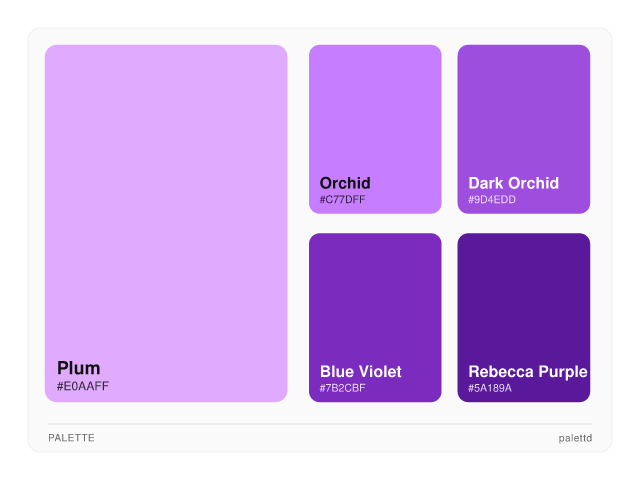
Task: Open the palettd brand link
Action: (575, 438)
